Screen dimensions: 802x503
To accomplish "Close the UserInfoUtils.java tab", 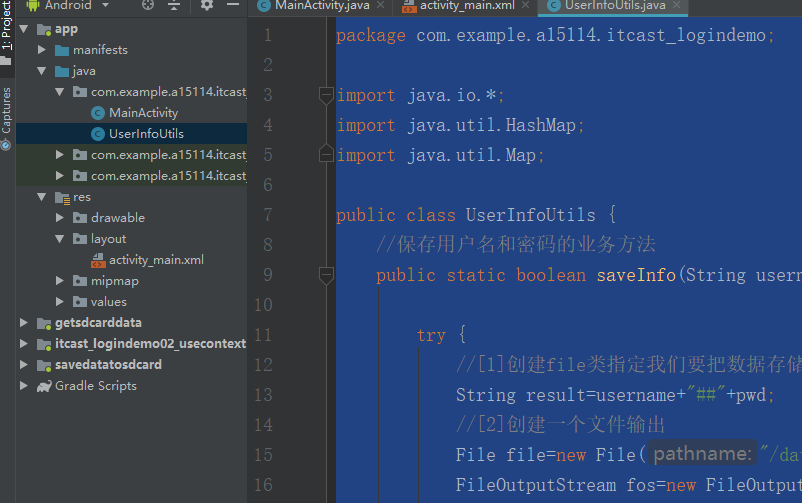I will (677, 5).
